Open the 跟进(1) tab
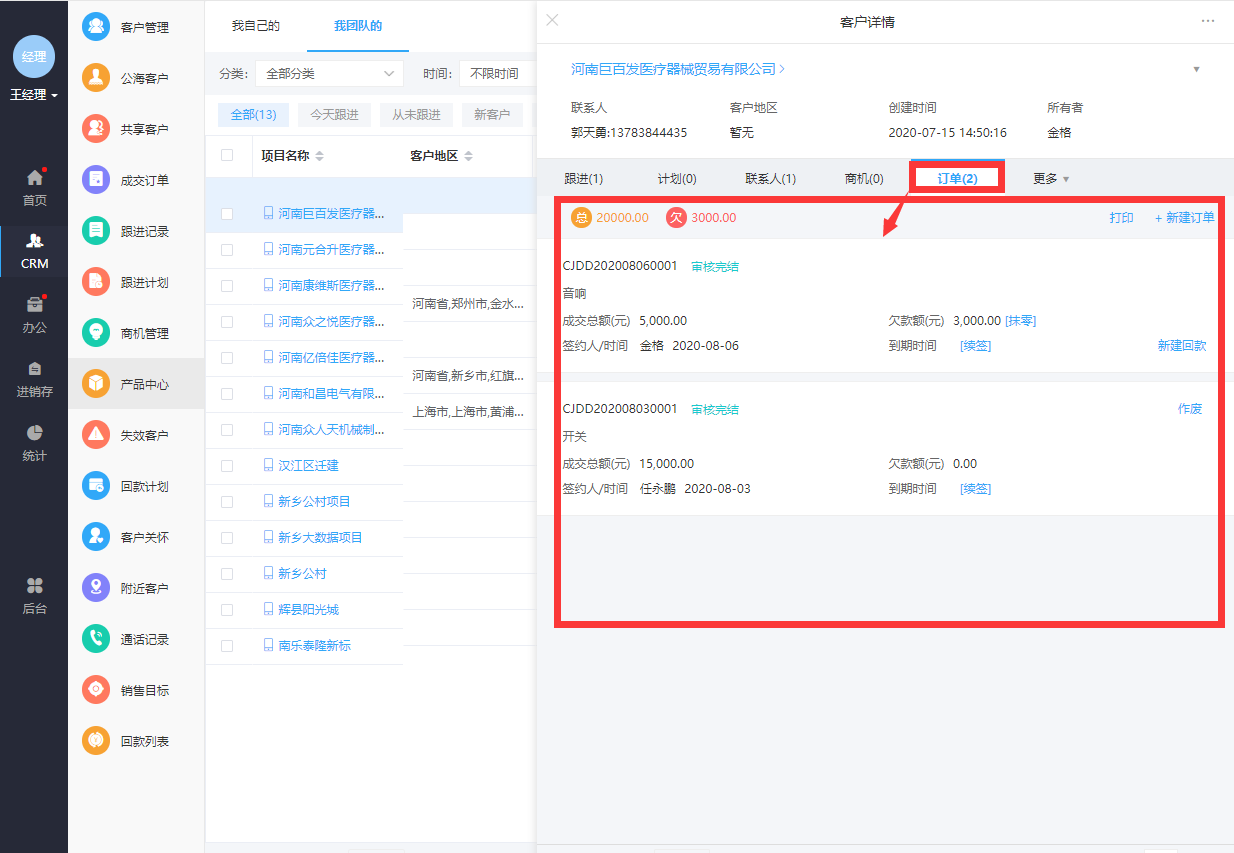This screenshot has height=853, width=1234. [x=584, y=179]
